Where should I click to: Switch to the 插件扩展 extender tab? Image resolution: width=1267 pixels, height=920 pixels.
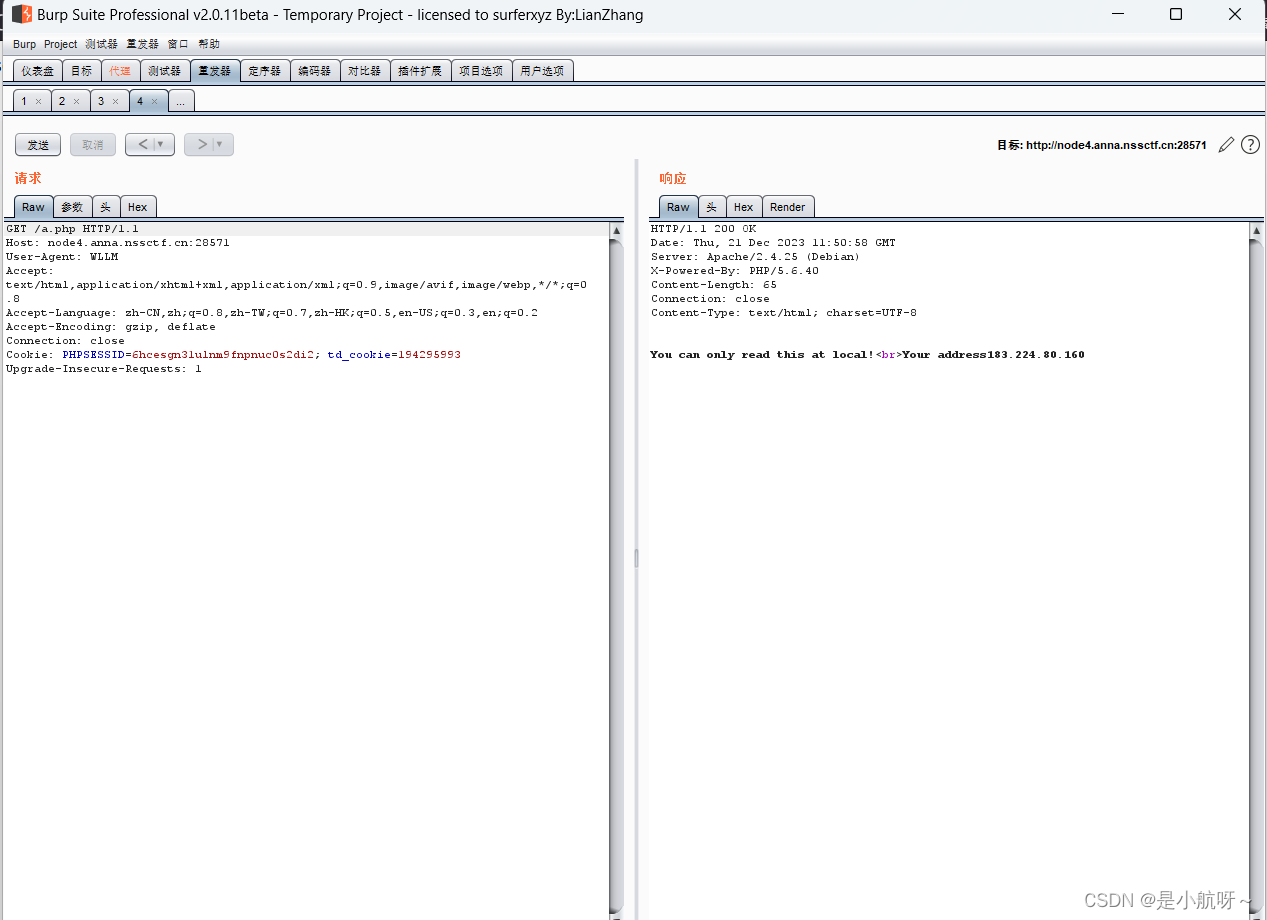coord(420,71)
